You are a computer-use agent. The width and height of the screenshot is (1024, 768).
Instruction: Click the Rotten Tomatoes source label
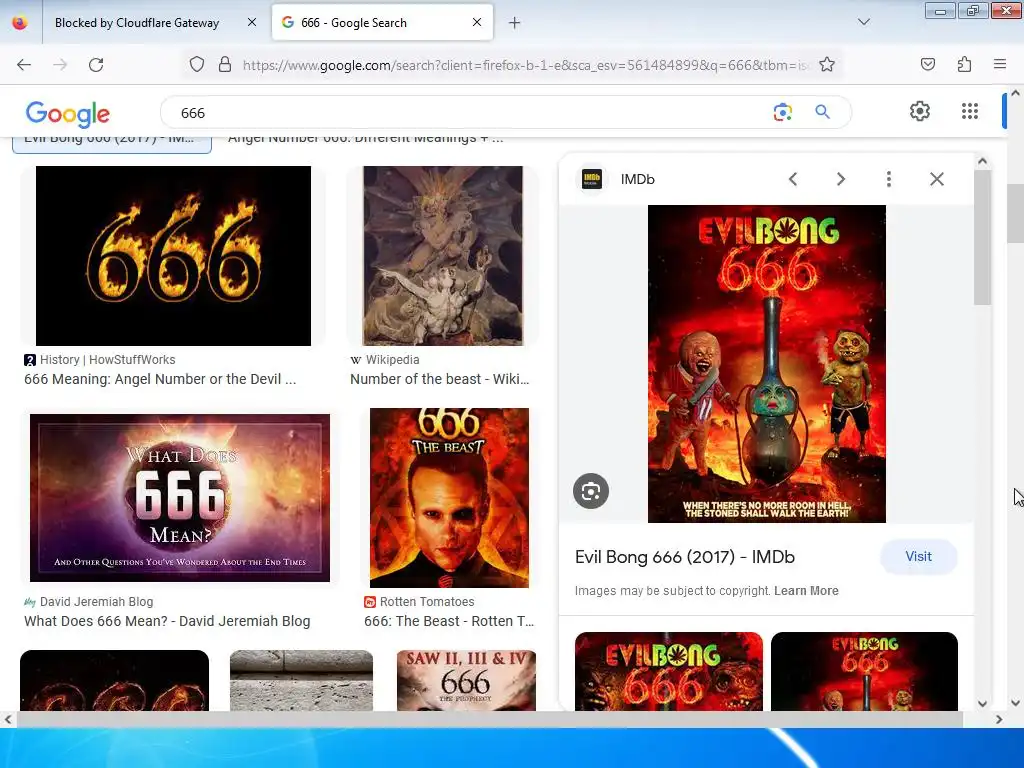(x=427, y=602)
